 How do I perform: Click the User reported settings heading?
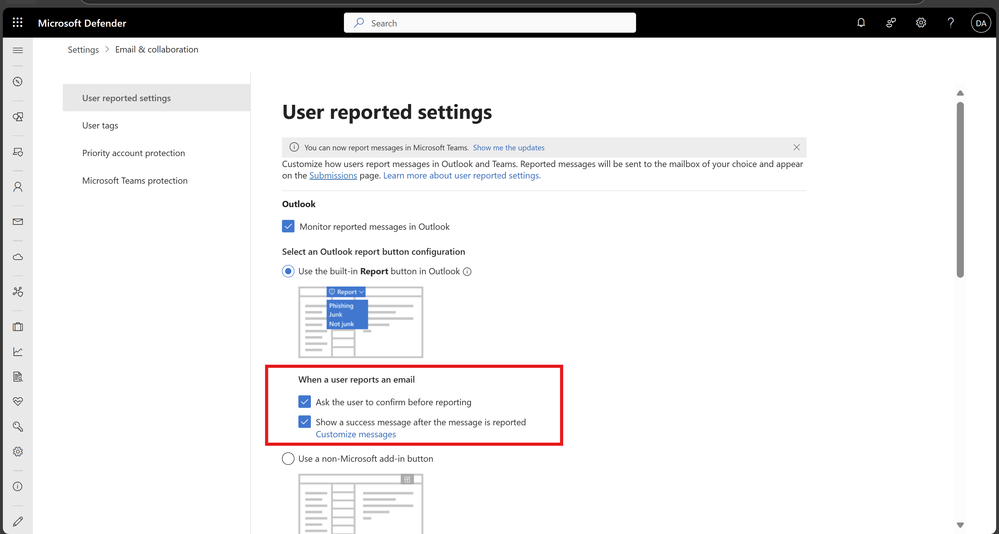(x=387, y=112)
